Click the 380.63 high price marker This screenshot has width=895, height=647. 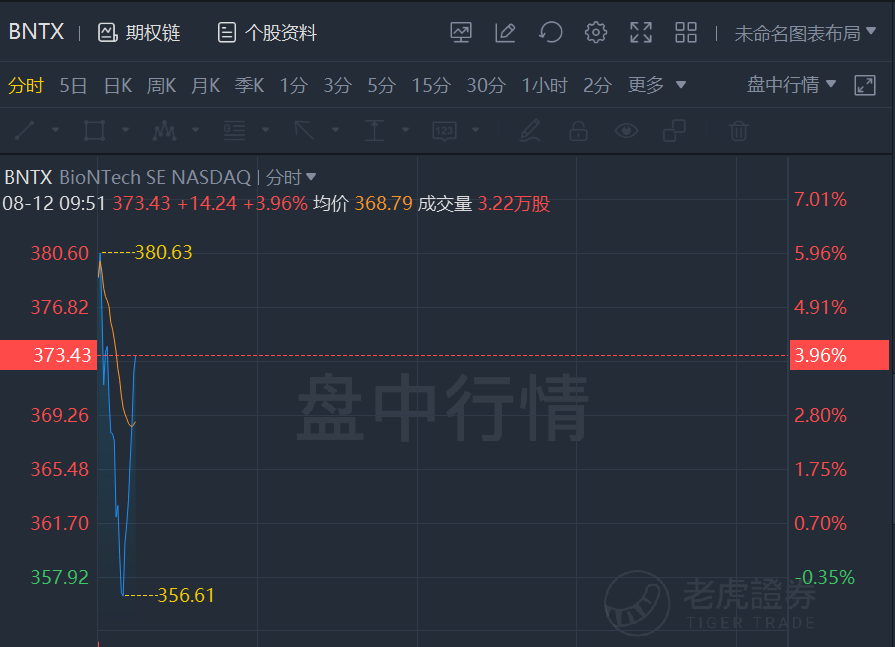(163, 252)
